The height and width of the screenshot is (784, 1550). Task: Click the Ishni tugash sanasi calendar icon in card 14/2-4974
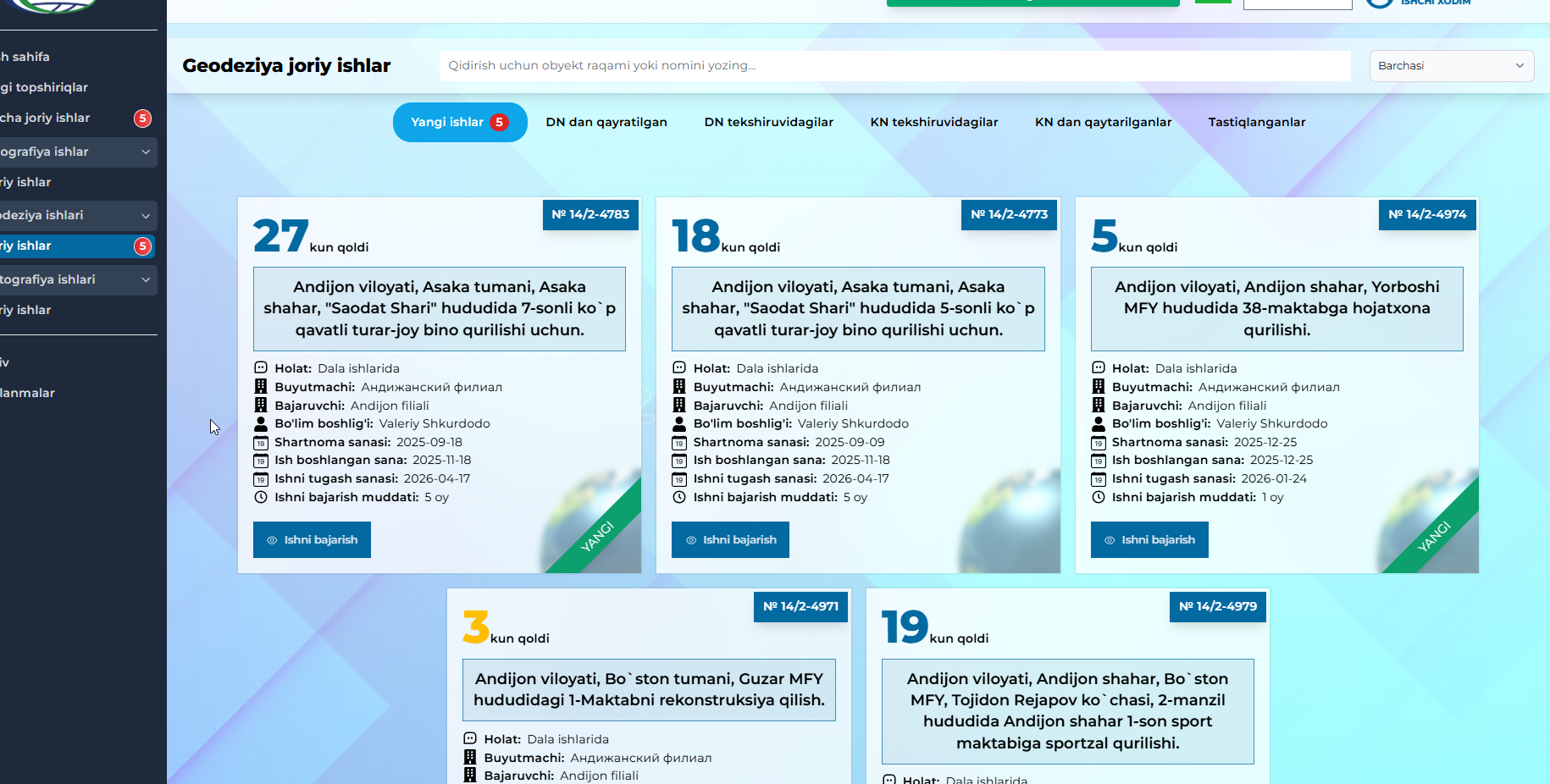(x=1099, y=478)
